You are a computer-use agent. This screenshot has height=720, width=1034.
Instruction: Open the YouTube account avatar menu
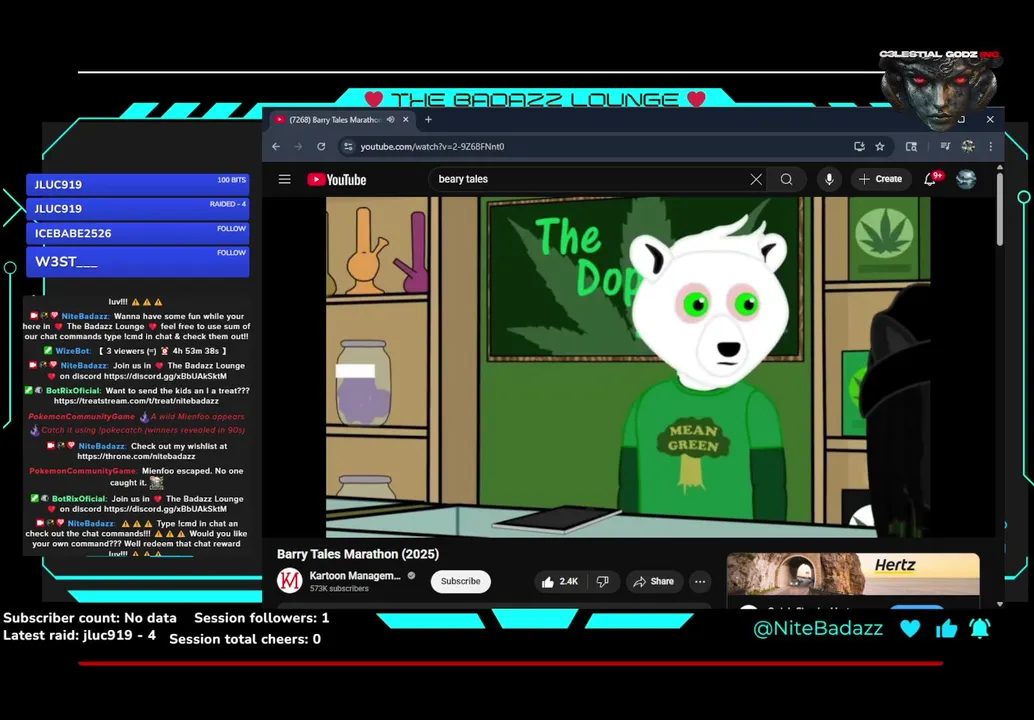pyautogui.click(x=966, y=179)
